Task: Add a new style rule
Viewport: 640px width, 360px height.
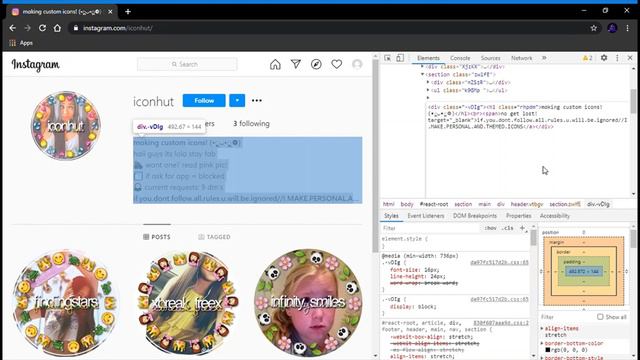Action: [x=522, y=228]
